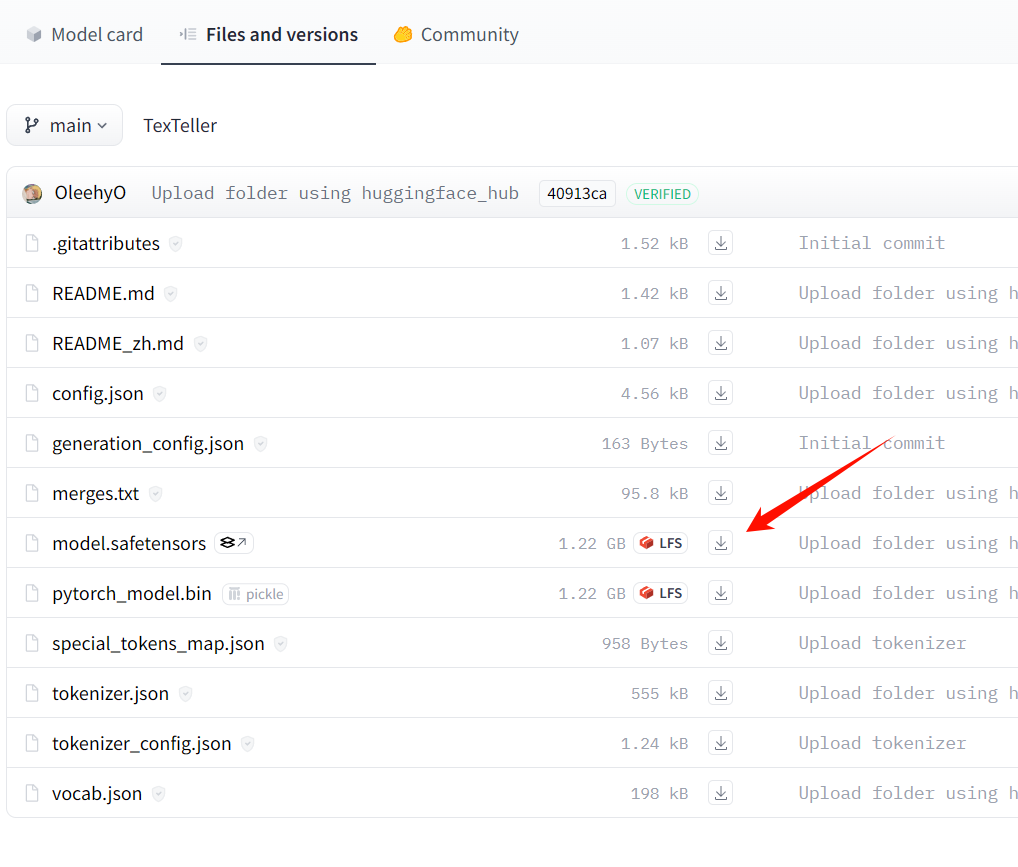The width and height of the screenshot is (1018, 867).
Task: Click the 95.8 kB size of merges.txt
Action: [x=654, y=494]
